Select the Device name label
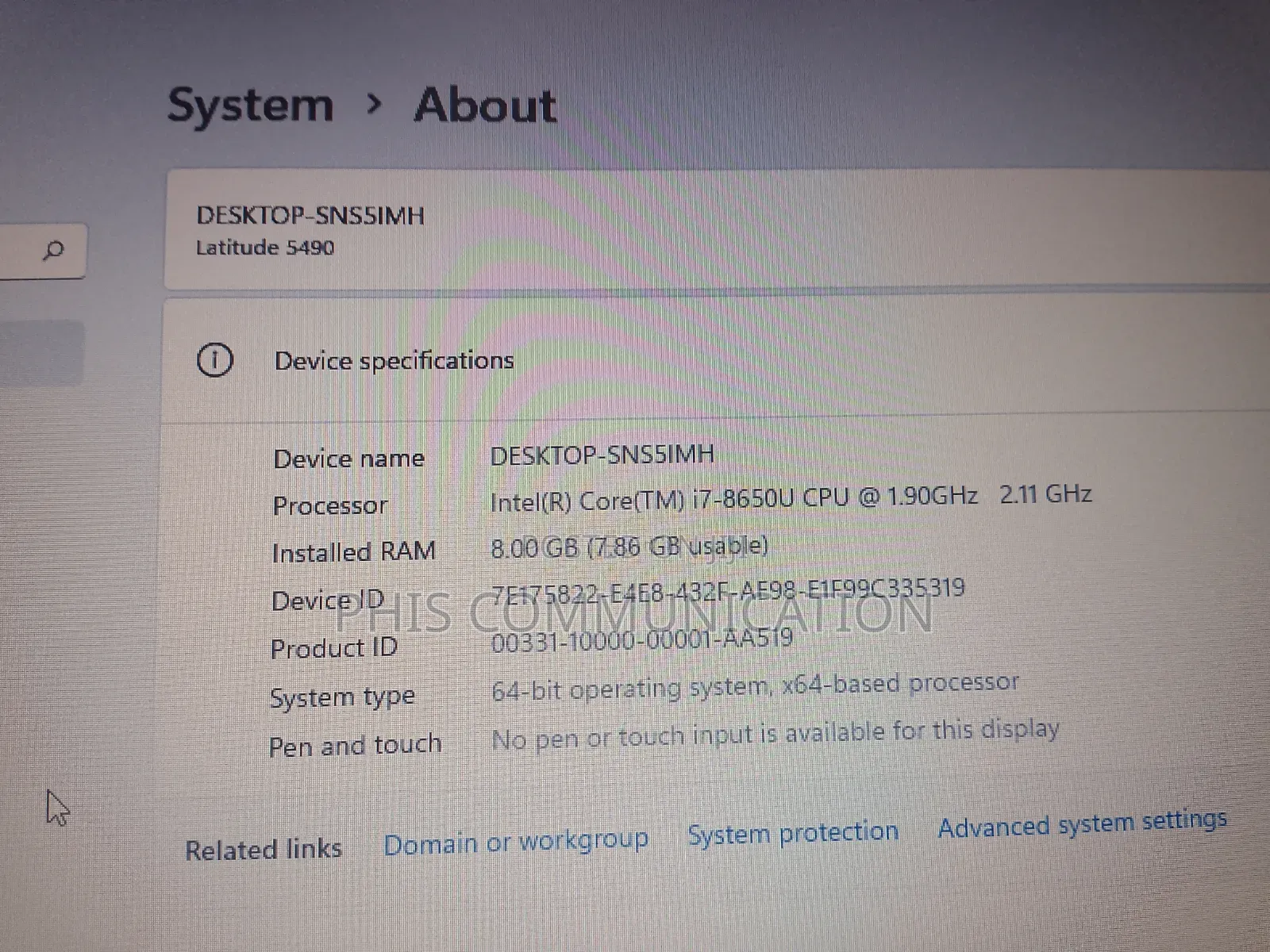This screenshot has height=952, width=1270. tap(348, 459)
